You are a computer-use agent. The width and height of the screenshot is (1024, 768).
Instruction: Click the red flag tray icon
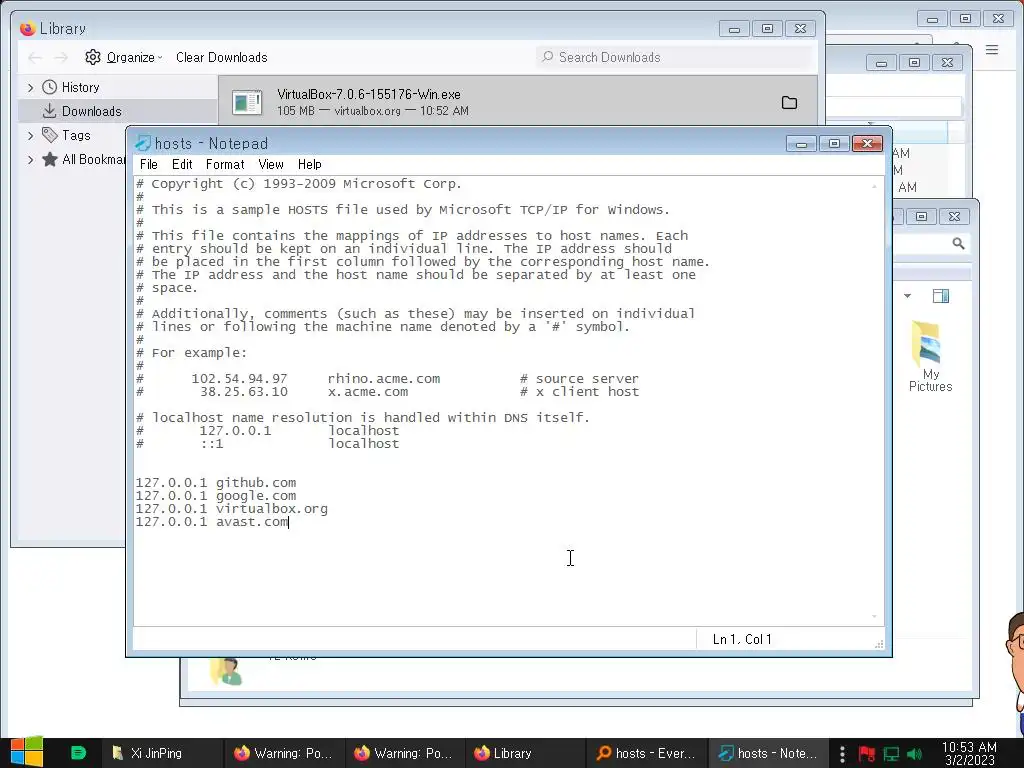pos(867,754)
